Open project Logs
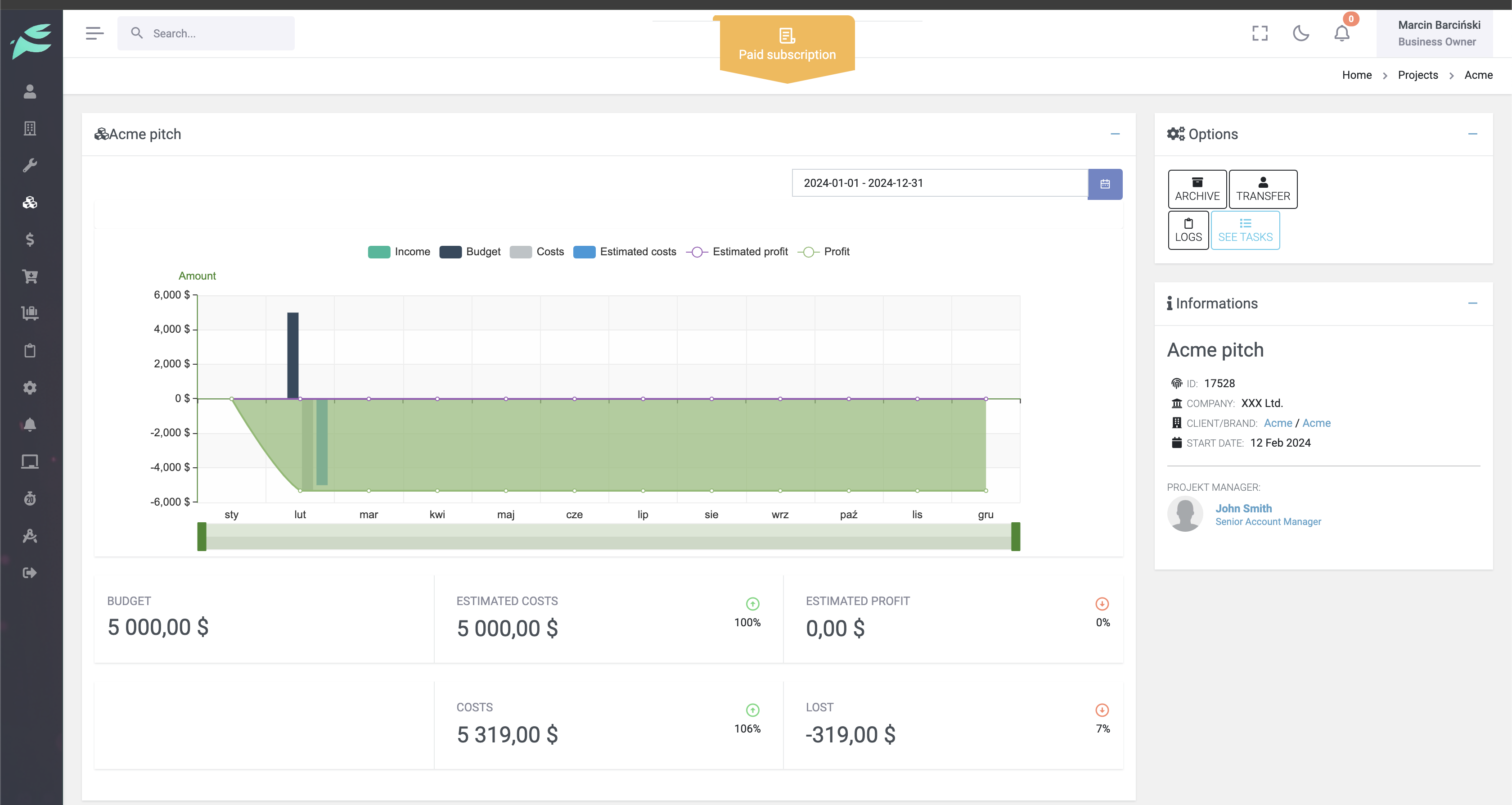The width and height of the screenshot is (1512, 805). [1188, 230]
